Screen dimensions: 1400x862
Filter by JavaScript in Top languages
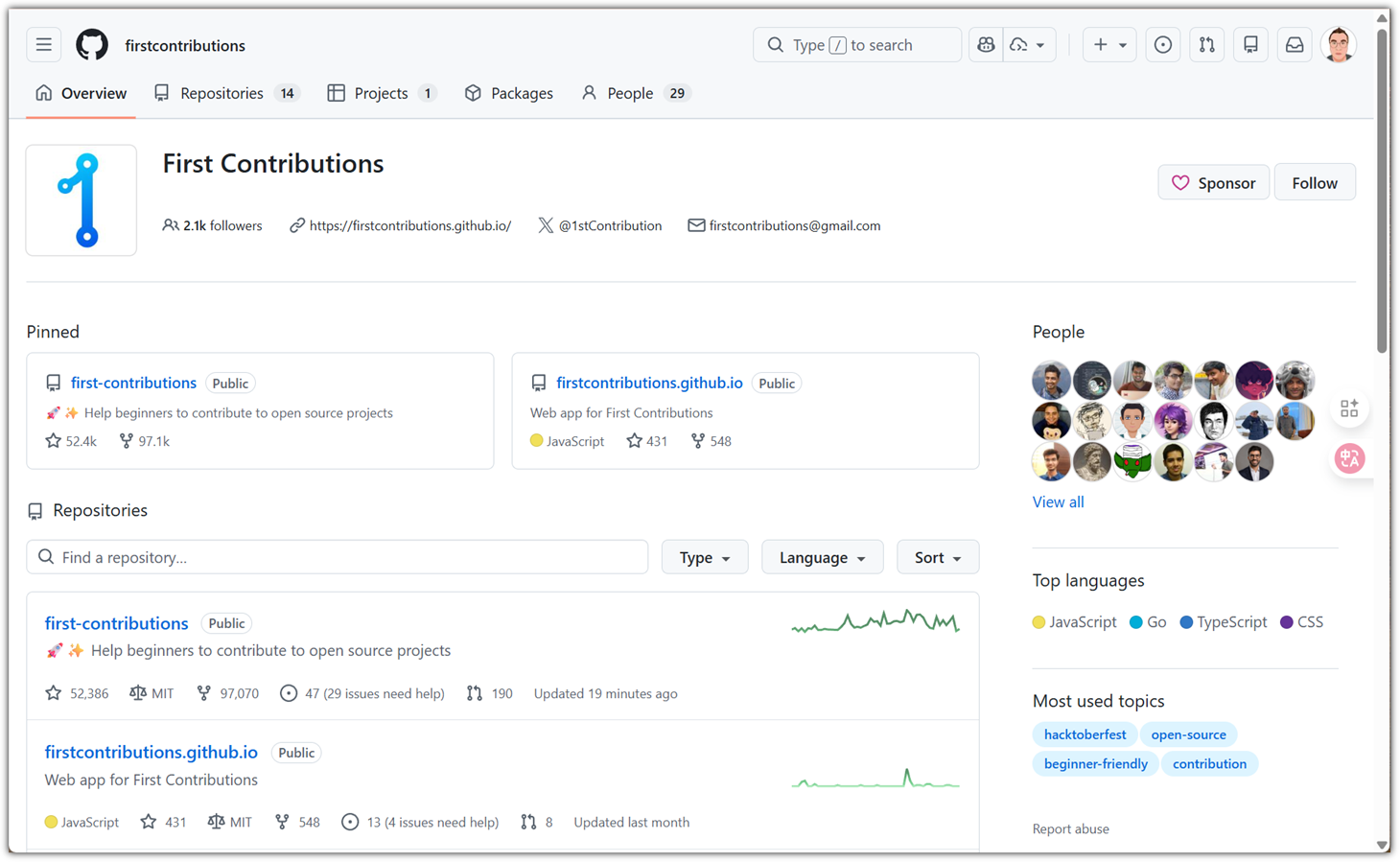(1075, 622)
